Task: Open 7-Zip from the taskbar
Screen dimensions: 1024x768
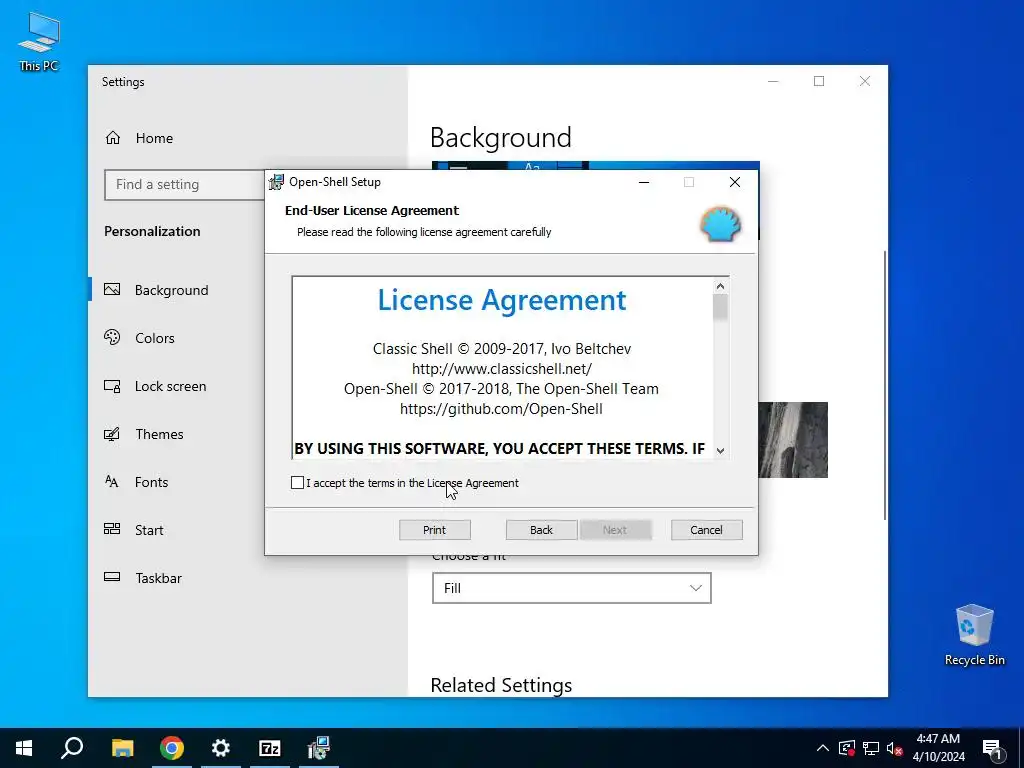Action: (x=270, y=748)
